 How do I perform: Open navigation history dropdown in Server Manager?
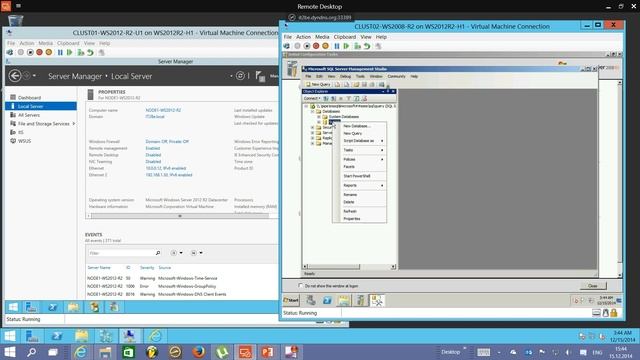pos(34,76)
